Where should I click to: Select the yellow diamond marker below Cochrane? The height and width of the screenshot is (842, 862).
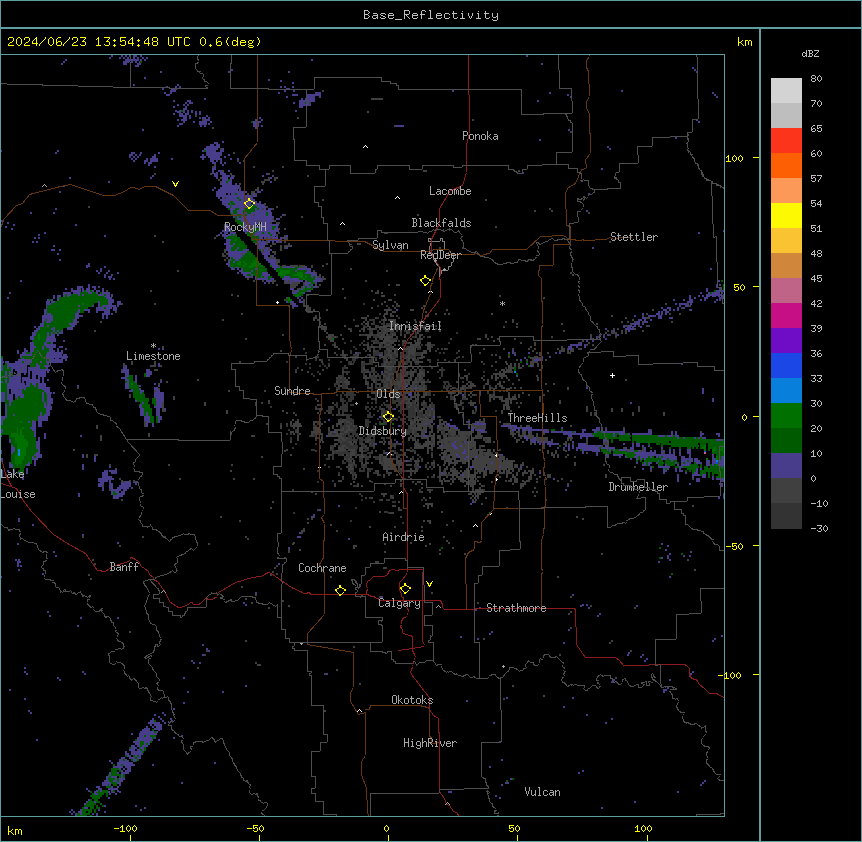pyautogui.click(x=340, y=590)
